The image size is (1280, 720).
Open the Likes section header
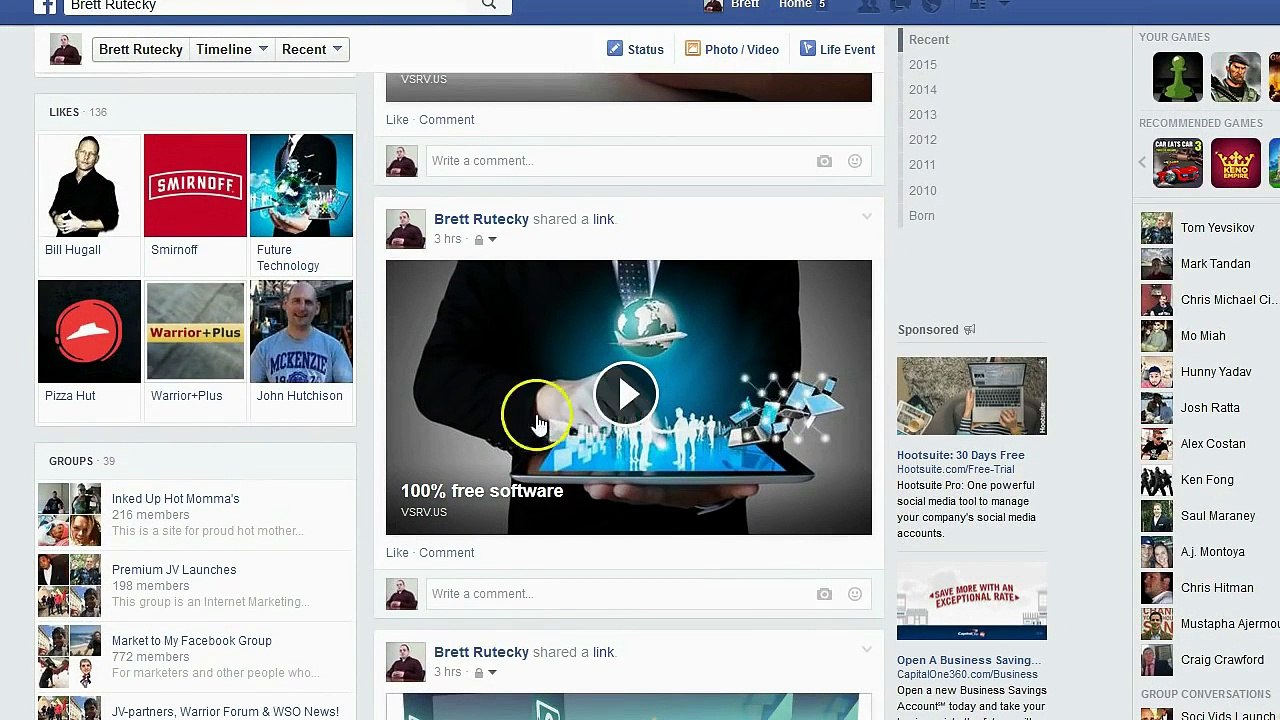click(x=64, y=112)
